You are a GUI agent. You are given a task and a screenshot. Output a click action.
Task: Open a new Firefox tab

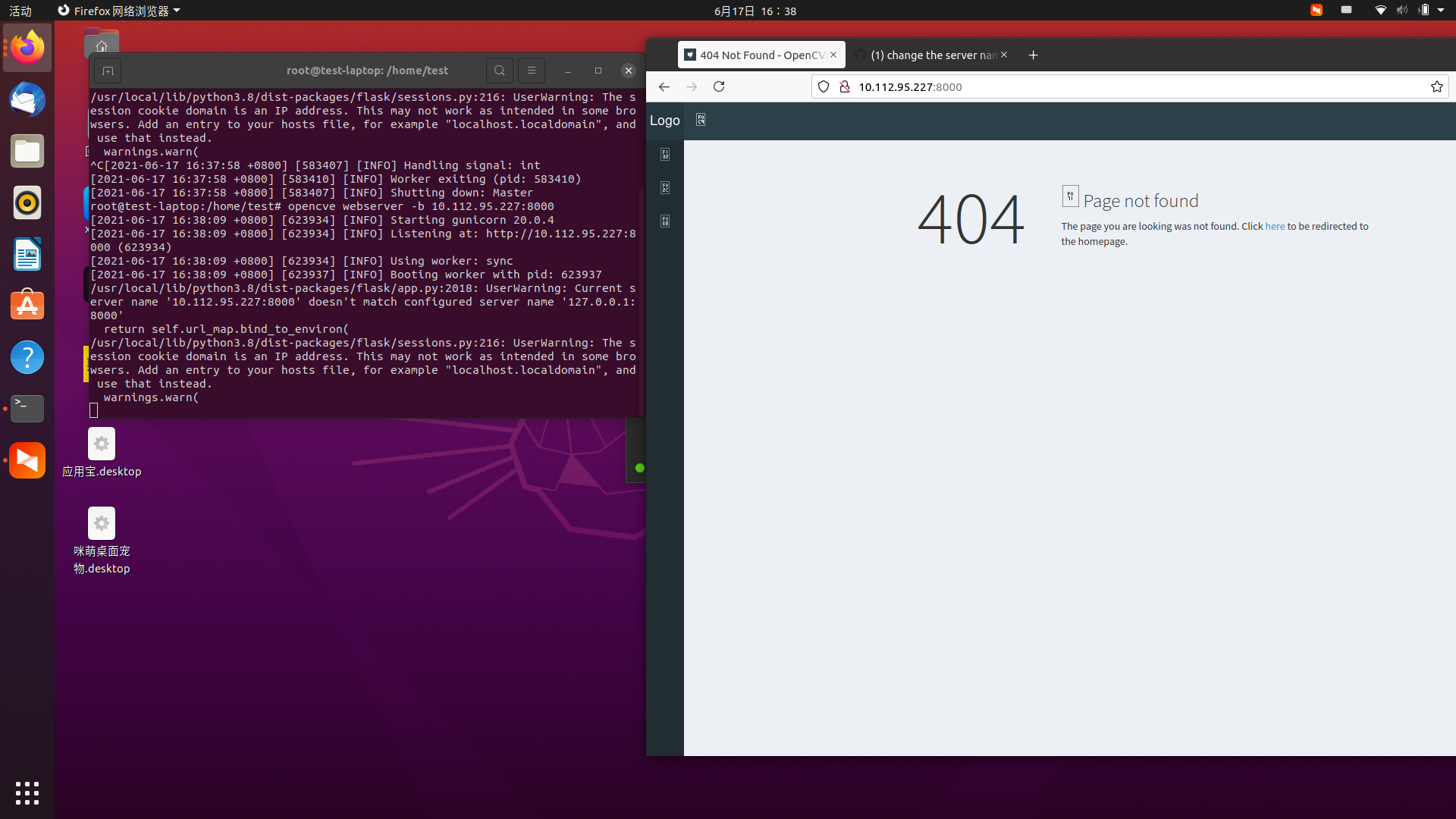[1033, 55]
